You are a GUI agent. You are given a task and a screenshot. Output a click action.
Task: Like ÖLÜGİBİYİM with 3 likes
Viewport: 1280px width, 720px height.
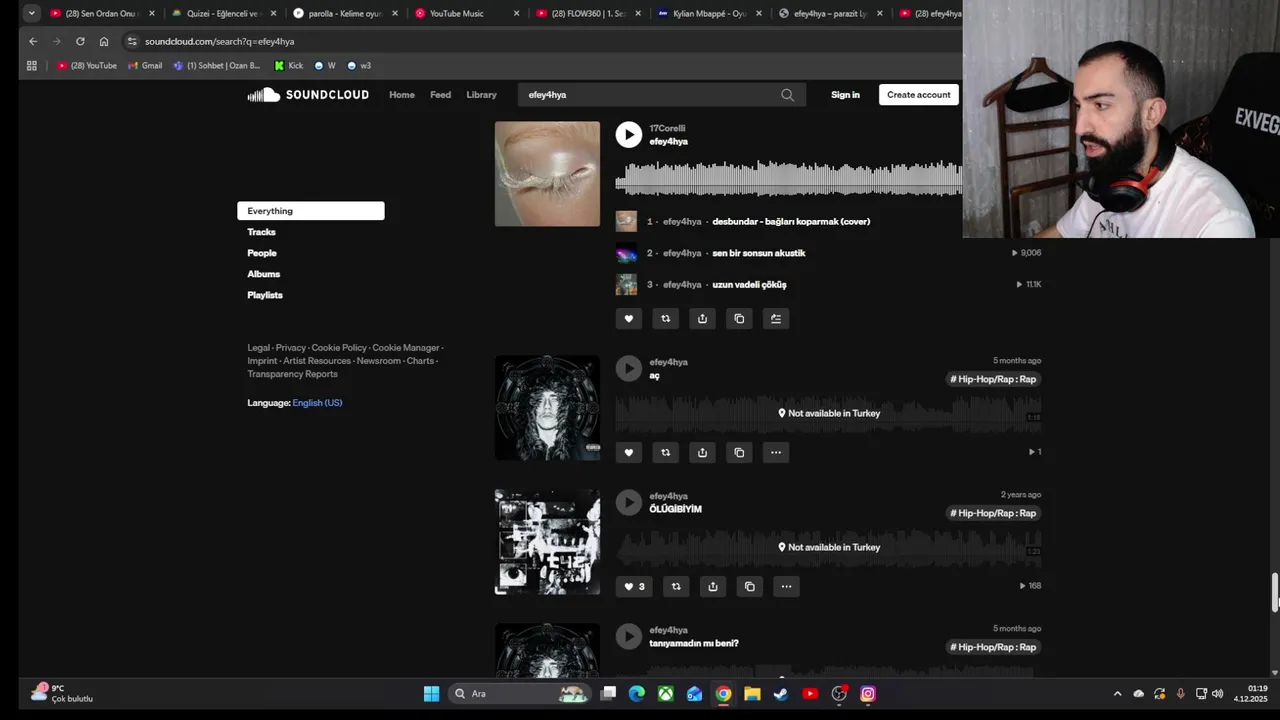coord(634,587)
